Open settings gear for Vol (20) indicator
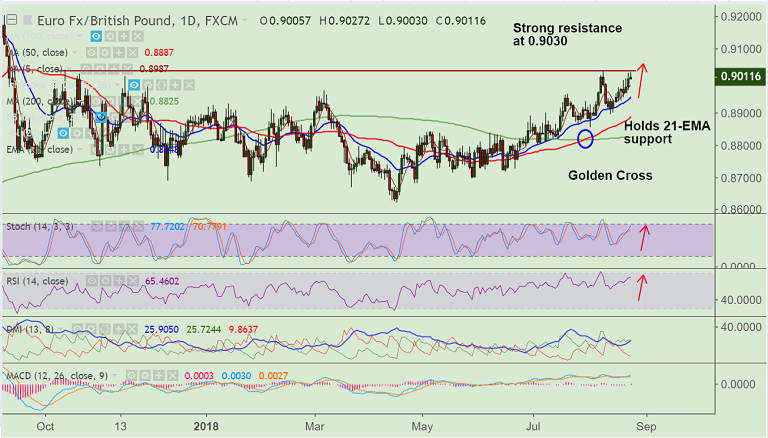This screenshot has width=768, height=438. pyautogui.click(x=77, y=133)
